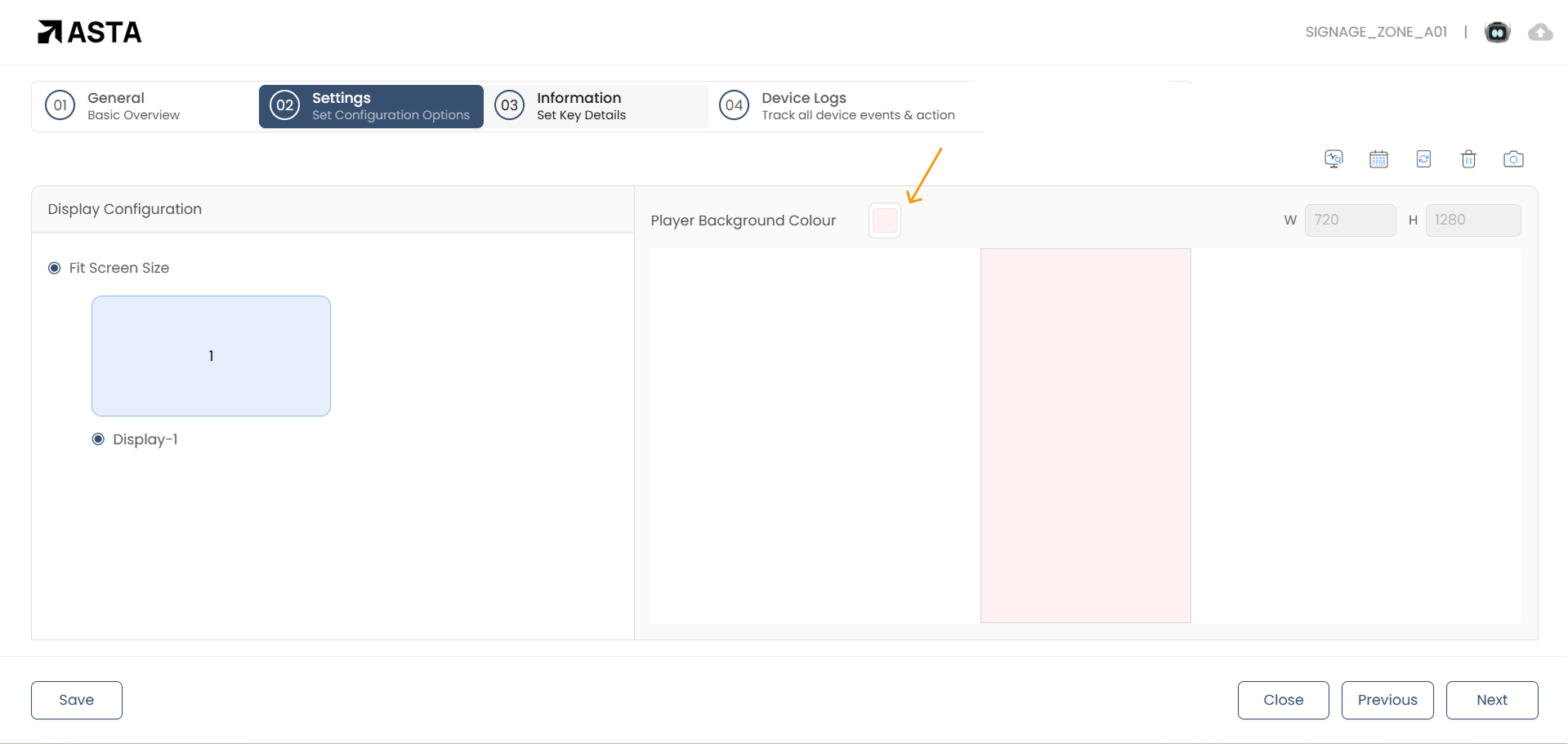The height and width of the screenshot is (744, 1568).
Task: Select the Display-1 radio option
Action: 99,439
